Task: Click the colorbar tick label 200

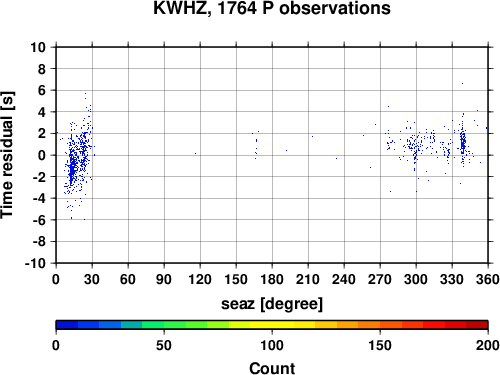Action: (488, 345)
